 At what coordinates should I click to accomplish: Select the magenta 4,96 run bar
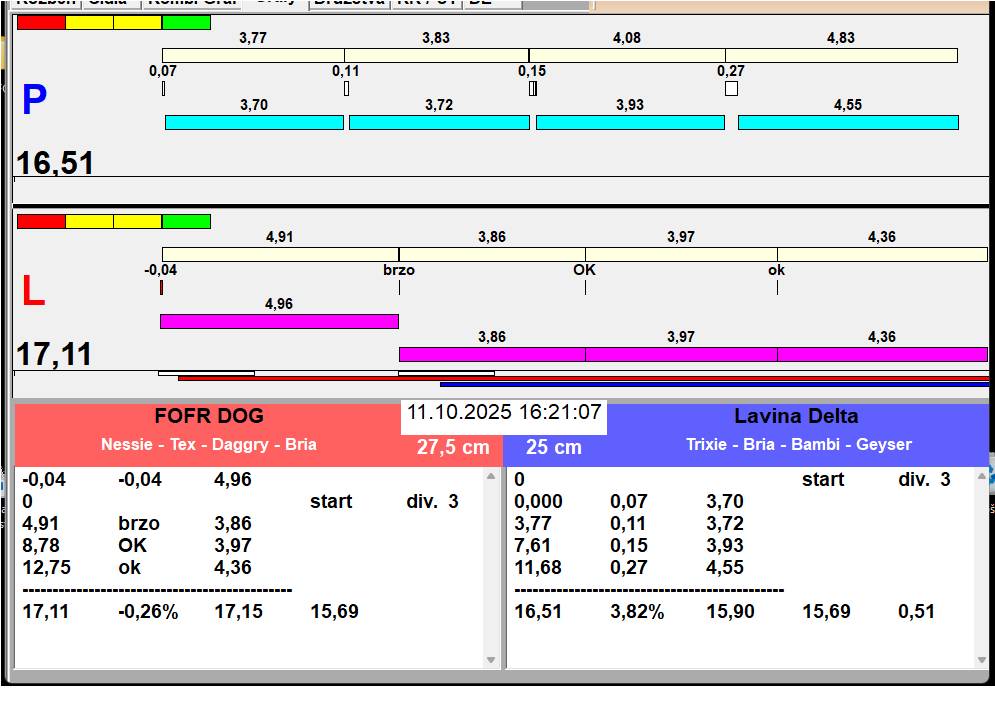coord(279,321)
